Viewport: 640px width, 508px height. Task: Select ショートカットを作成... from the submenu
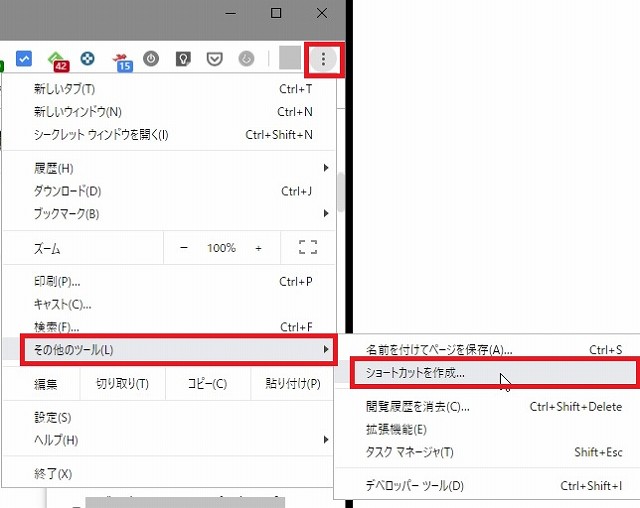point(415,373)
